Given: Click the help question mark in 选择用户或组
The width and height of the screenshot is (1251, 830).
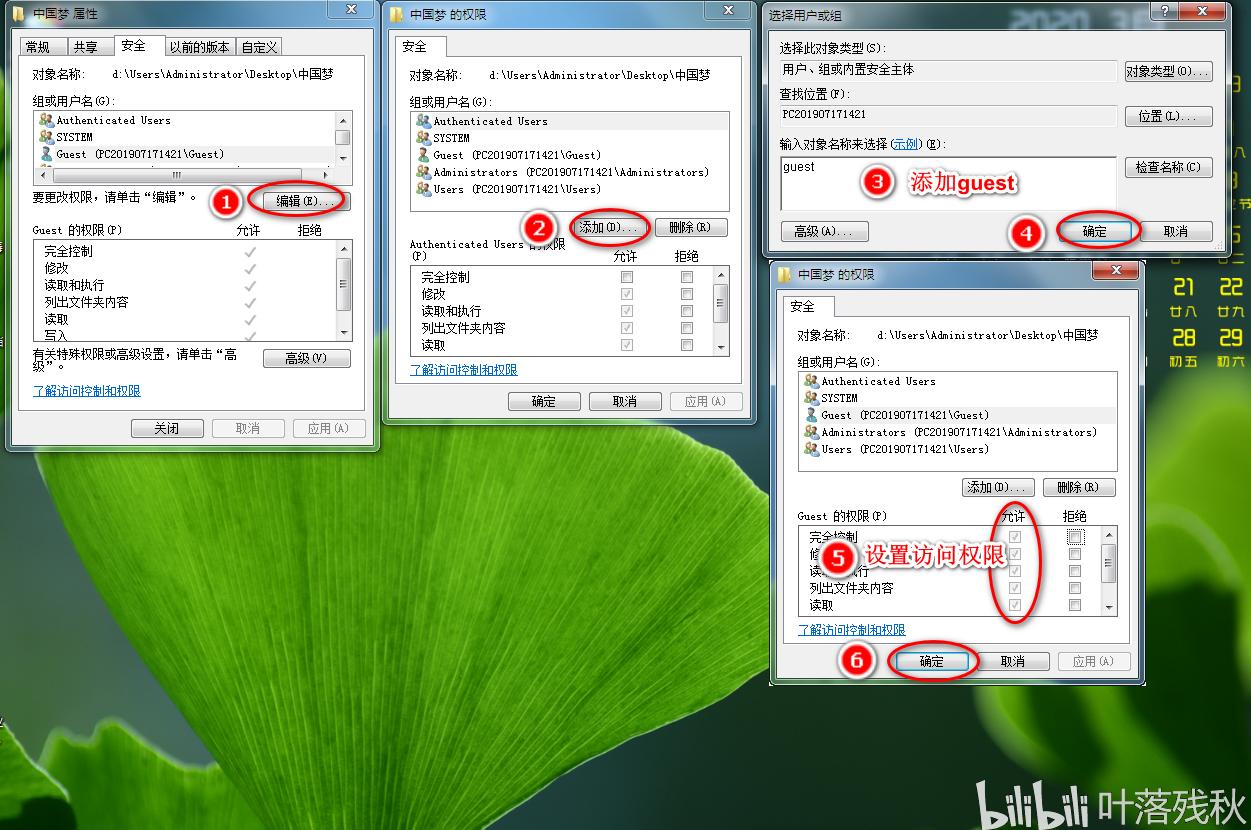Looking at the screenshot, I should coord(1164,10).
